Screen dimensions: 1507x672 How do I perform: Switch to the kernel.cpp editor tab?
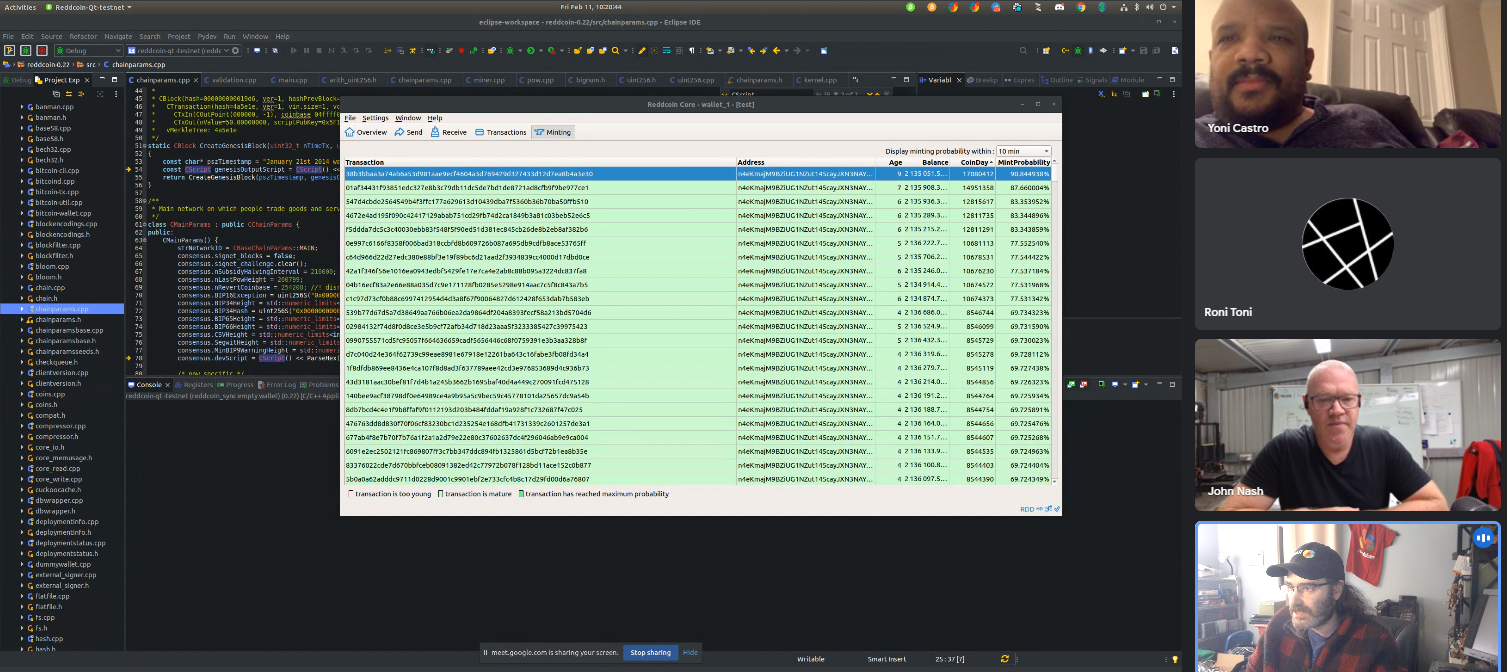click(819, 80)
